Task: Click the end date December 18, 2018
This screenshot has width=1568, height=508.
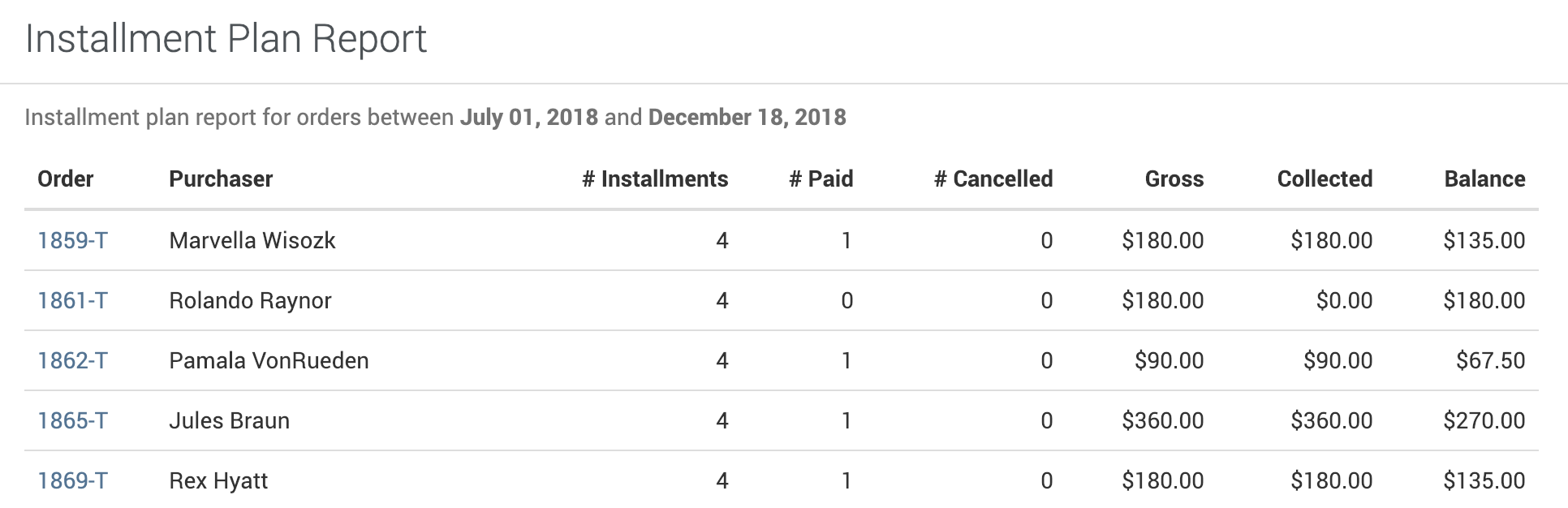Action: (747, 117)
